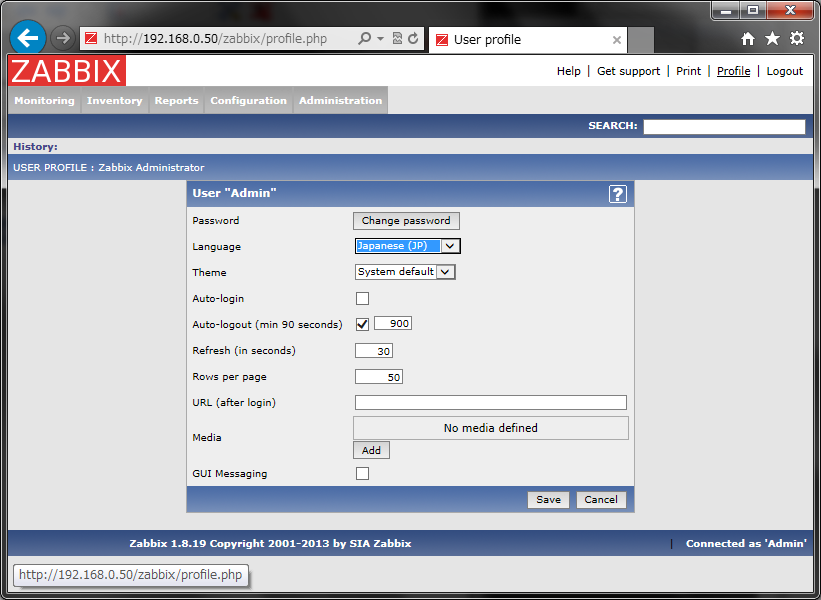Focus the SEARCH input field
The width and height of the screenshot is (821, 600).
tap(724, 127)
